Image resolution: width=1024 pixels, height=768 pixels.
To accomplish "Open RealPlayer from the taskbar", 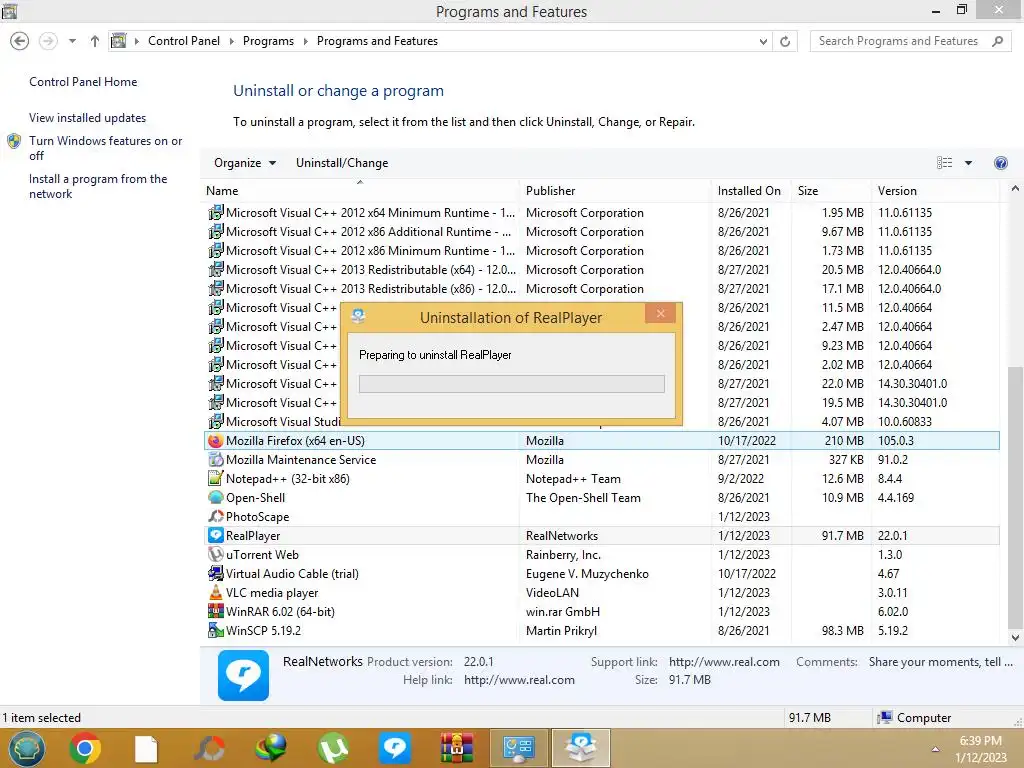I will pyautogui.click(x=394, y=748).
